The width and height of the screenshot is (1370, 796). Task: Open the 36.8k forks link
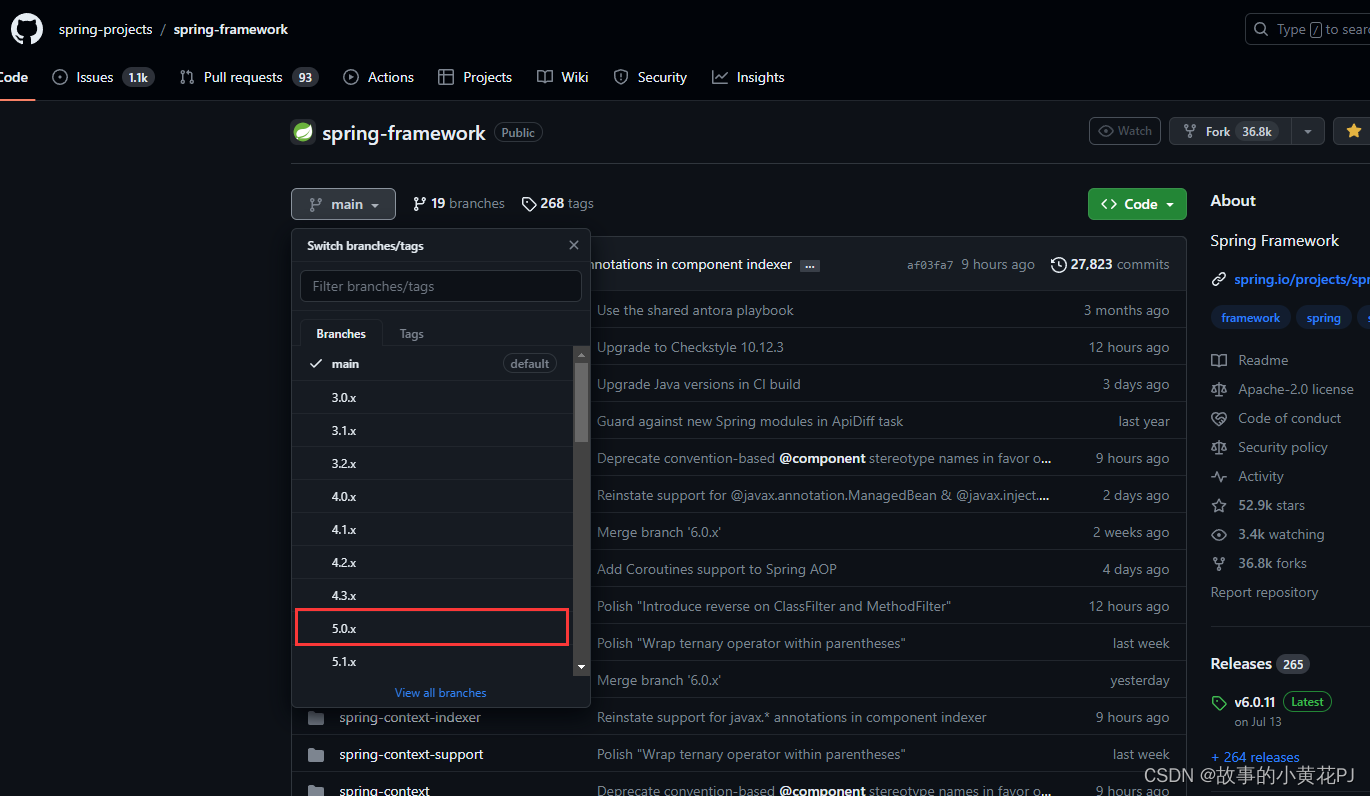pos(1259,563)
